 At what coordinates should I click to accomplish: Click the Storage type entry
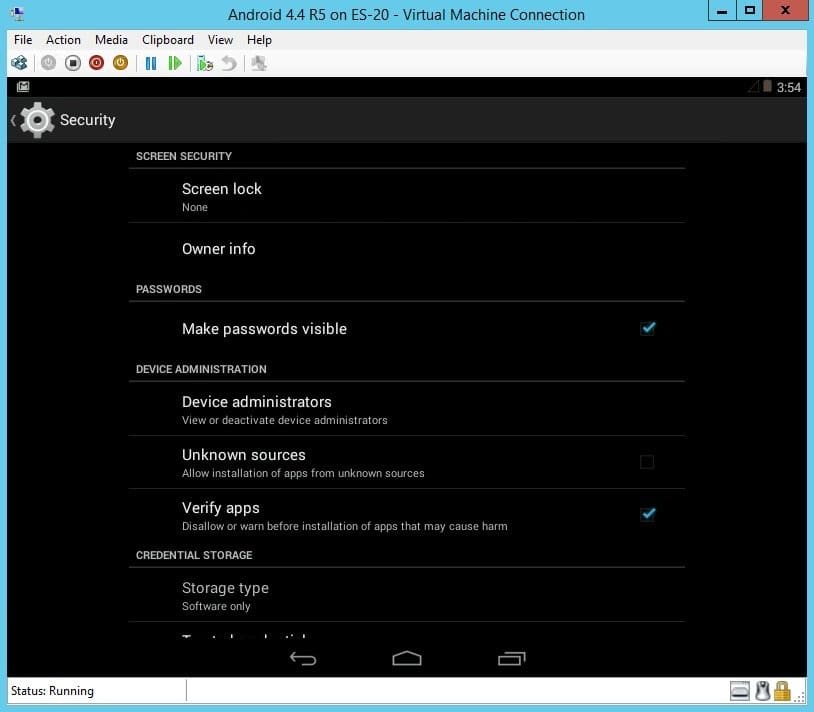[x=406, y=595]
